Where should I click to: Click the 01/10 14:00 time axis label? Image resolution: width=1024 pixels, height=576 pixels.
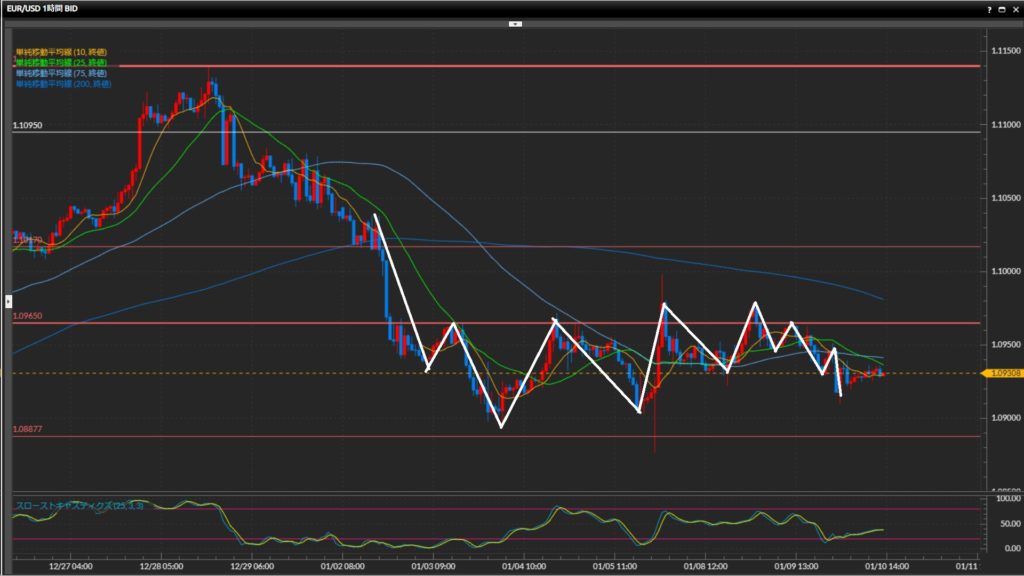pyautogui.click(x=883, y=565)
